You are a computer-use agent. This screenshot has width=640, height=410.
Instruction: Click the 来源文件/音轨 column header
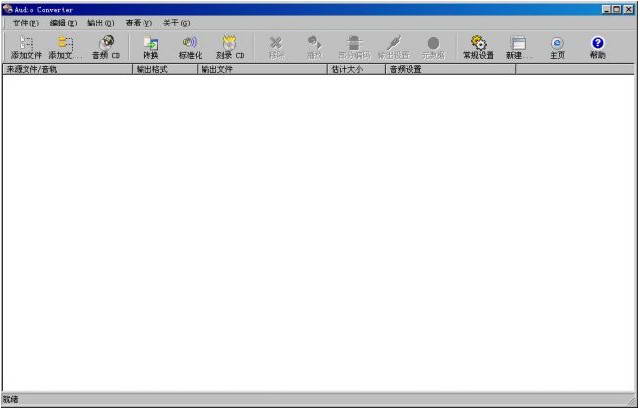pos(68,69)
